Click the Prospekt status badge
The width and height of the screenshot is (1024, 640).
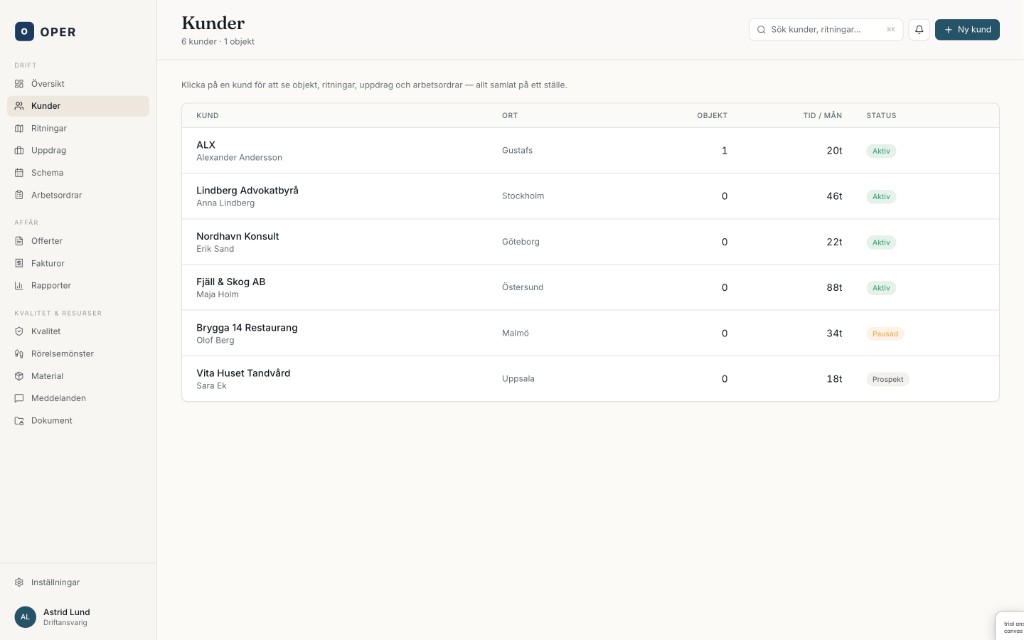pyautogui.click(x=888, y=379)
